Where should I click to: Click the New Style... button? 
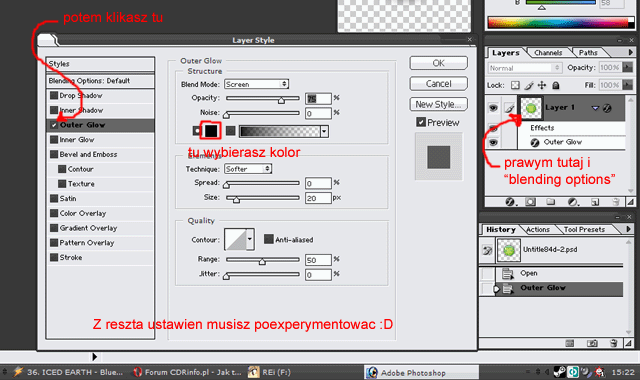pyautogui.click(x=438, y=104)
